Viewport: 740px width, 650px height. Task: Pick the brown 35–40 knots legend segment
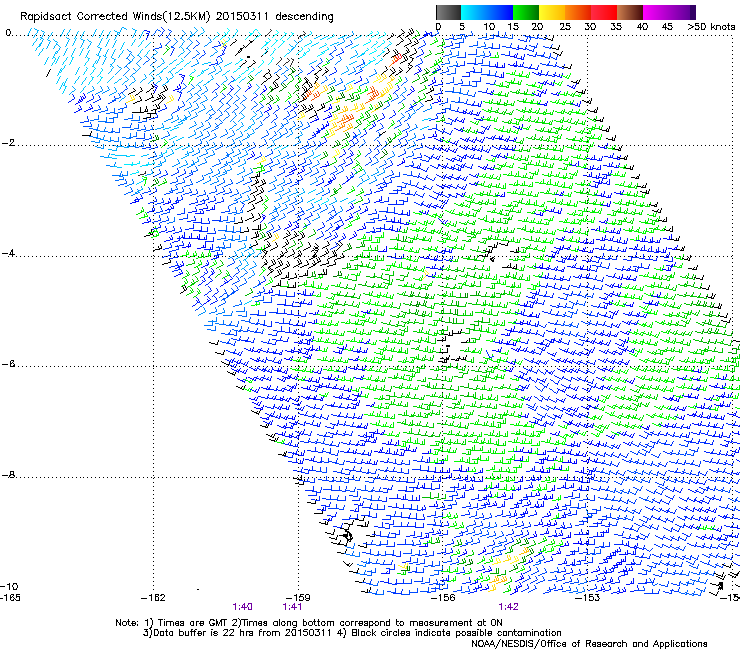[x=630, y=12]
